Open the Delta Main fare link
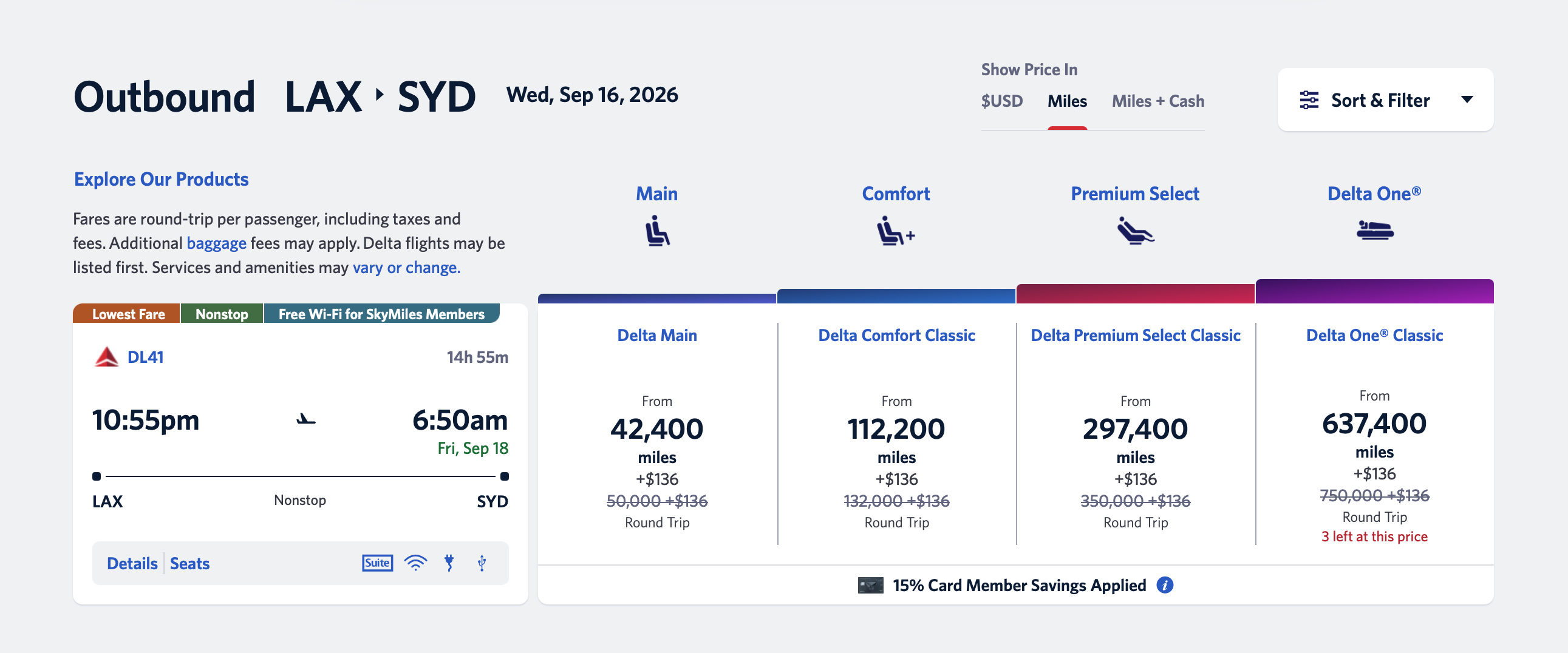This screenshot has height=653, width=1568. coord(658,336)
